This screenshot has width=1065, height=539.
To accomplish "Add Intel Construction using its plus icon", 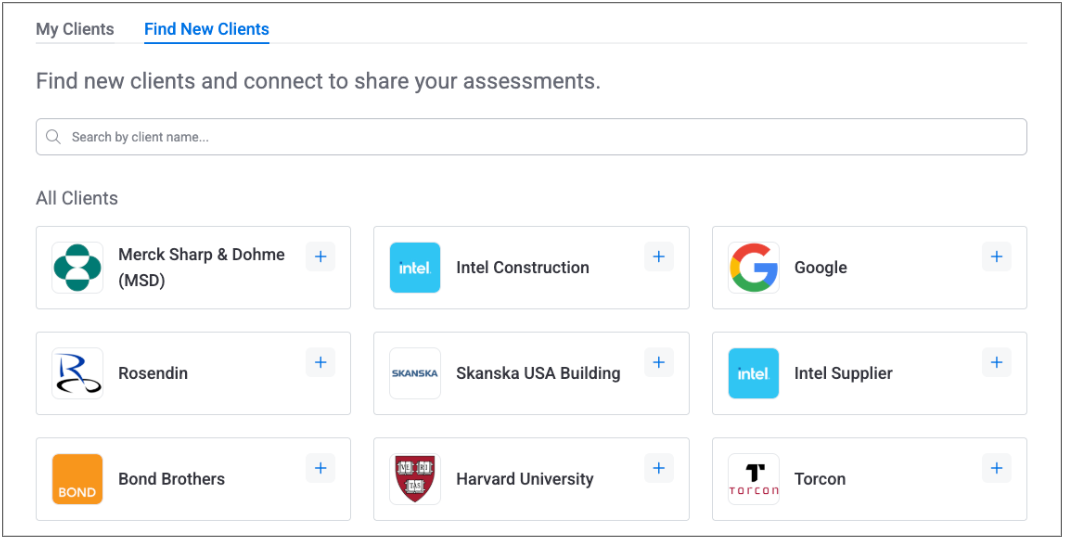I will [658, 257].
